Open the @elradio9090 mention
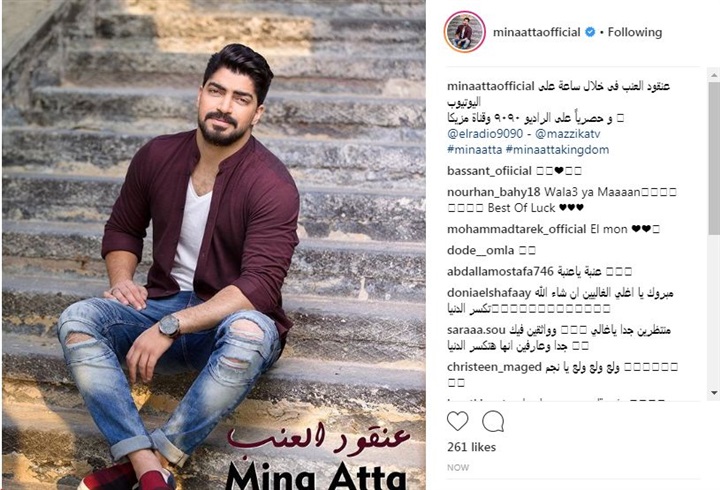The width and height of the screenshot is (720, 490). (484, 134)
